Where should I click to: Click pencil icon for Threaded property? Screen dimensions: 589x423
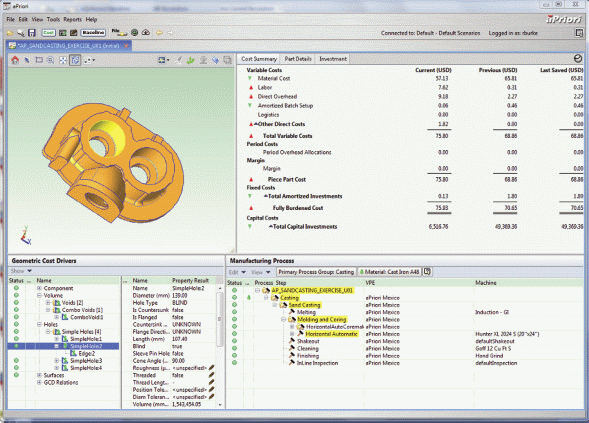point(211,375)
